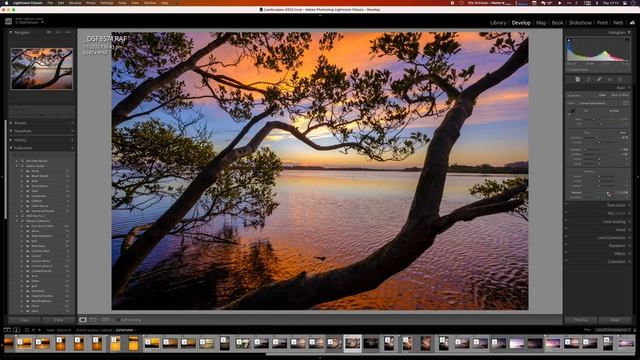Toggle Tone Curve panel on/off switch
640x360 pixels.
coord(566,205)
